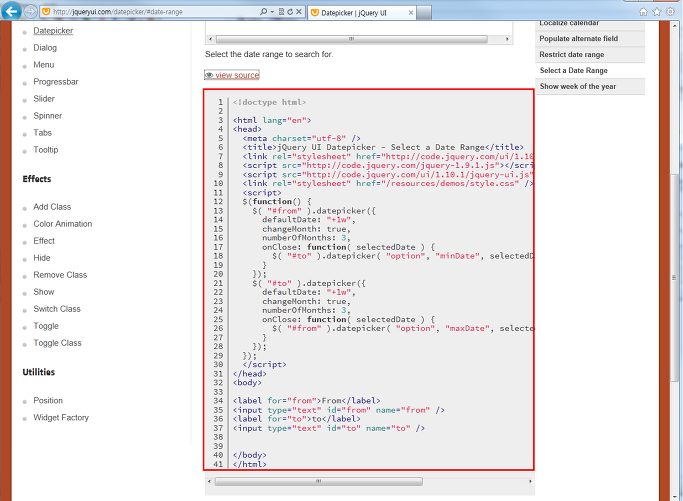Open Favorites star icon

[657, 12]
